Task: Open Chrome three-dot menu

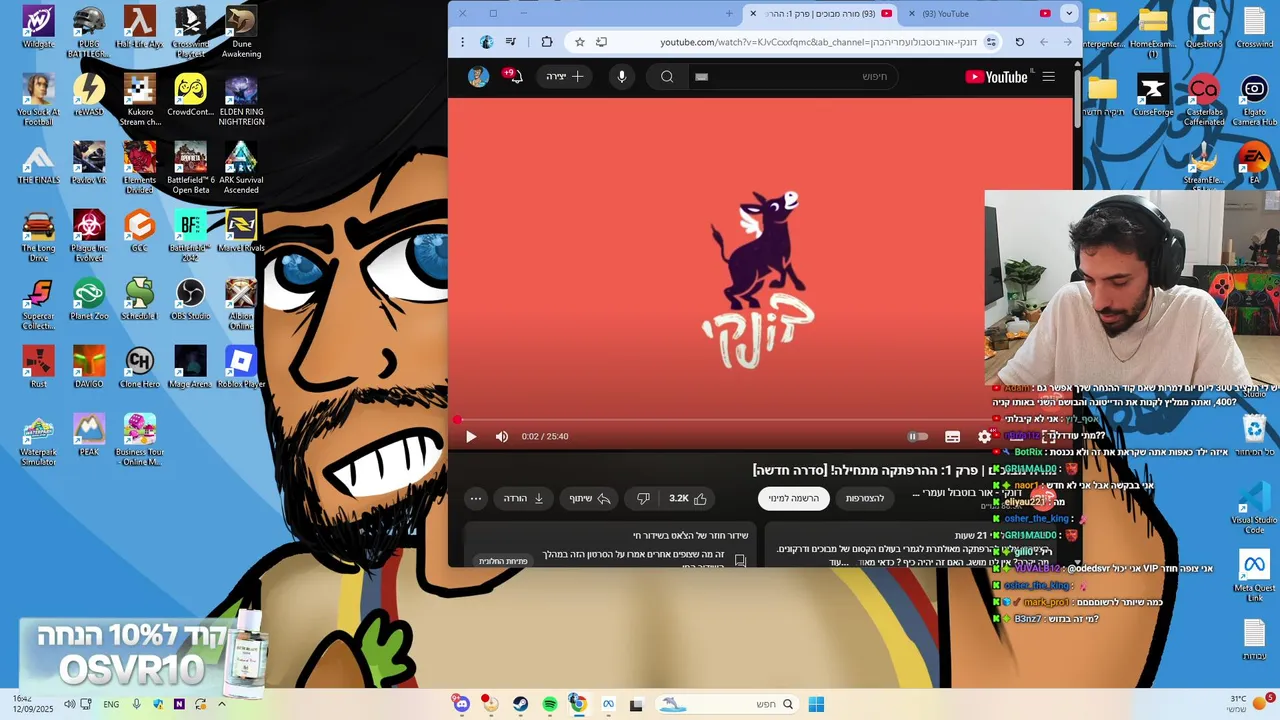Action: [x=462, y=42]
